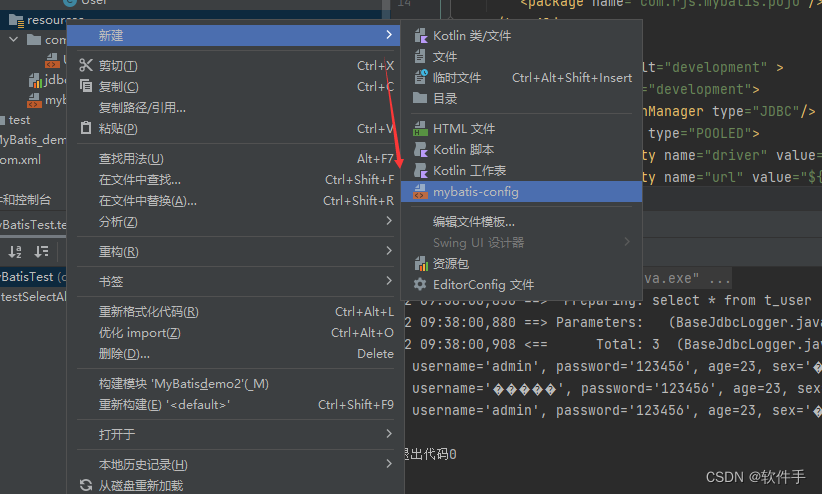Viewport: 822px width, 494px height.
Task: Expand the 书签 submenu arrow
Action: pyautogui.click(x=389, y=281)
